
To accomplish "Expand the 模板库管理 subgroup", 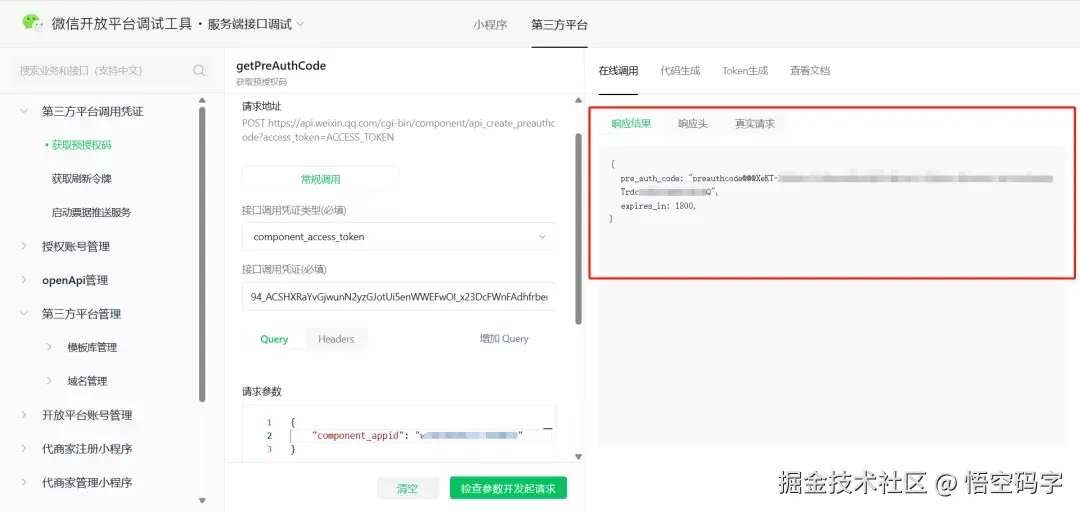I will 50,347.
